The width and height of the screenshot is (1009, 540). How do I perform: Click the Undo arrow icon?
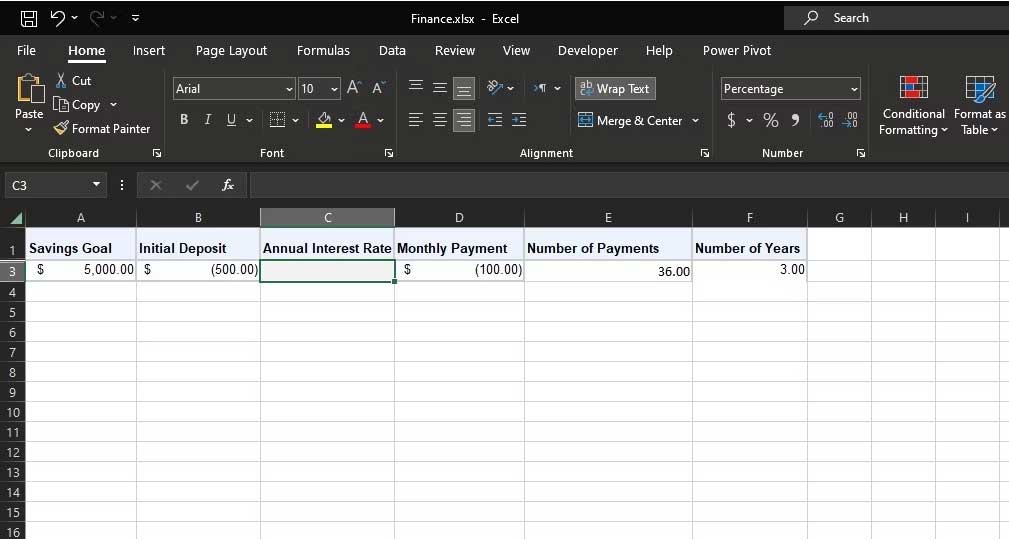coord(58,18)
